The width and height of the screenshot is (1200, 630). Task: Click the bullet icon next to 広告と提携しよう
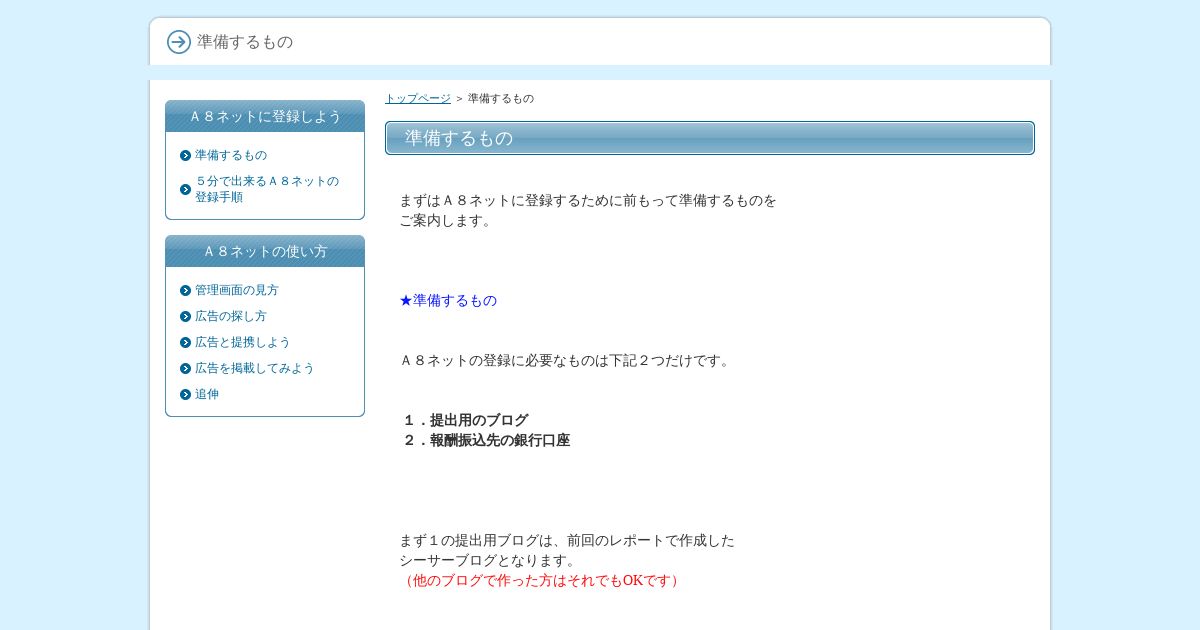(185, 343)
